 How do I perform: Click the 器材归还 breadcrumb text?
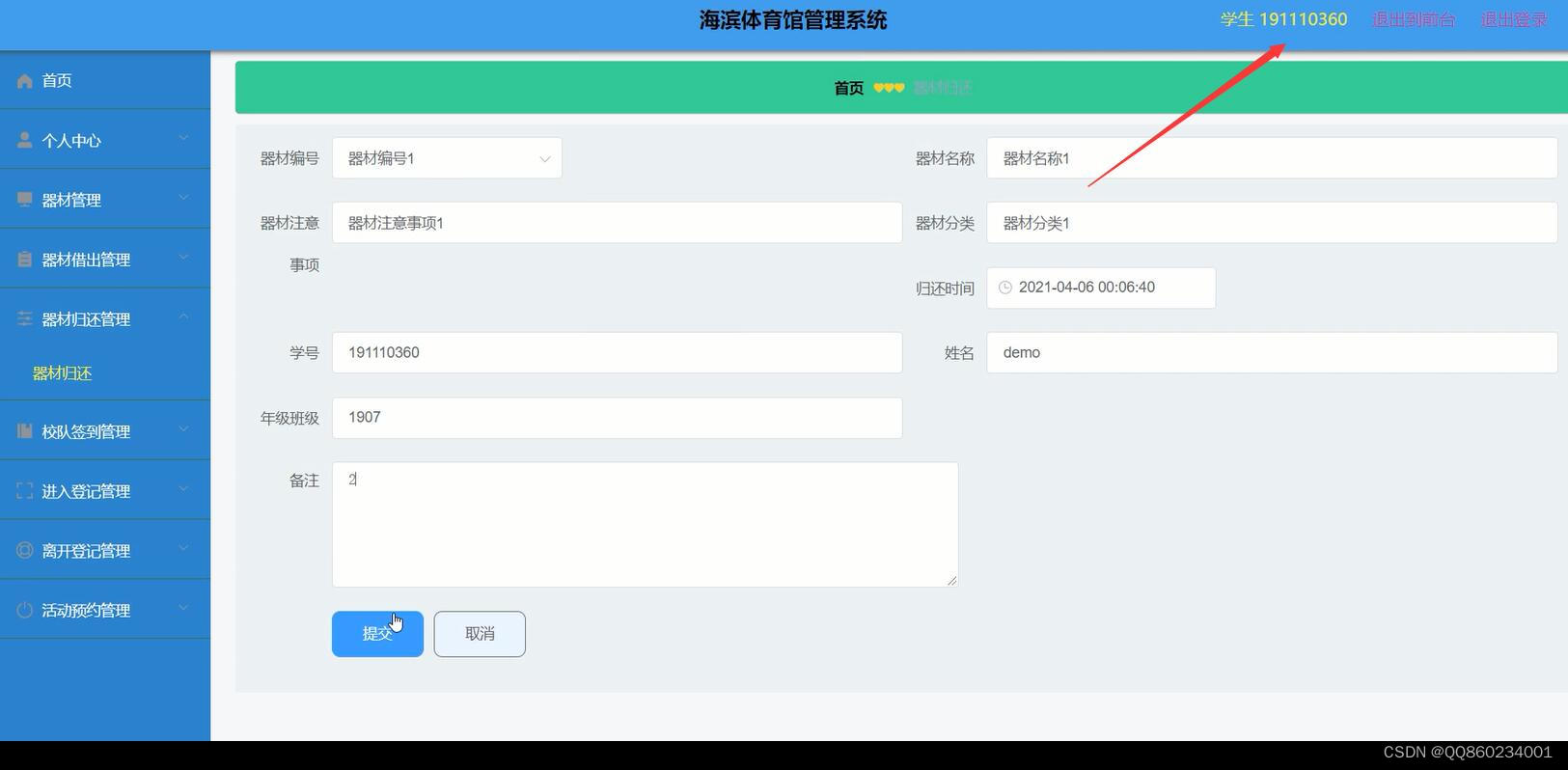[943, 88]
